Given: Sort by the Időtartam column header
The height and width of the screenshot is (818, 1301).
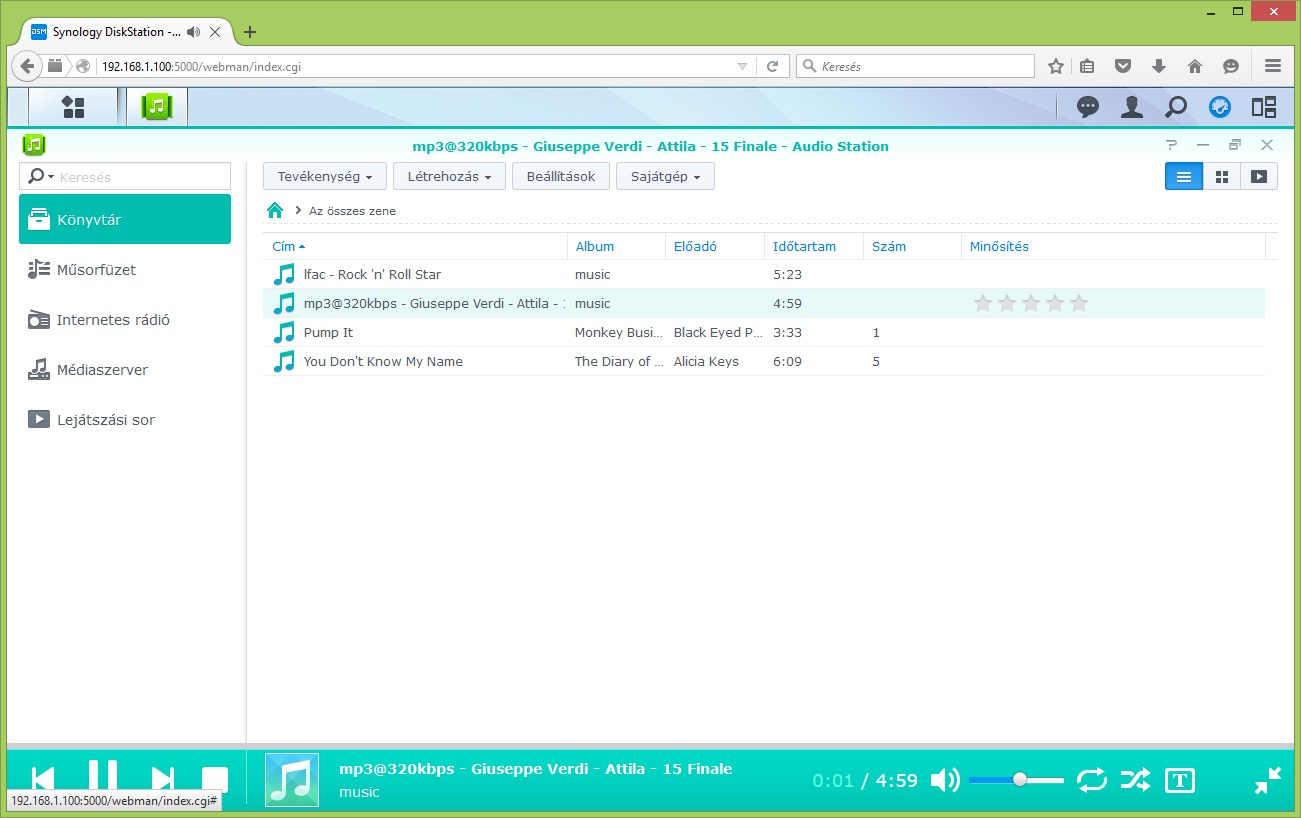Looking at the screenshot, I should 814,246.
